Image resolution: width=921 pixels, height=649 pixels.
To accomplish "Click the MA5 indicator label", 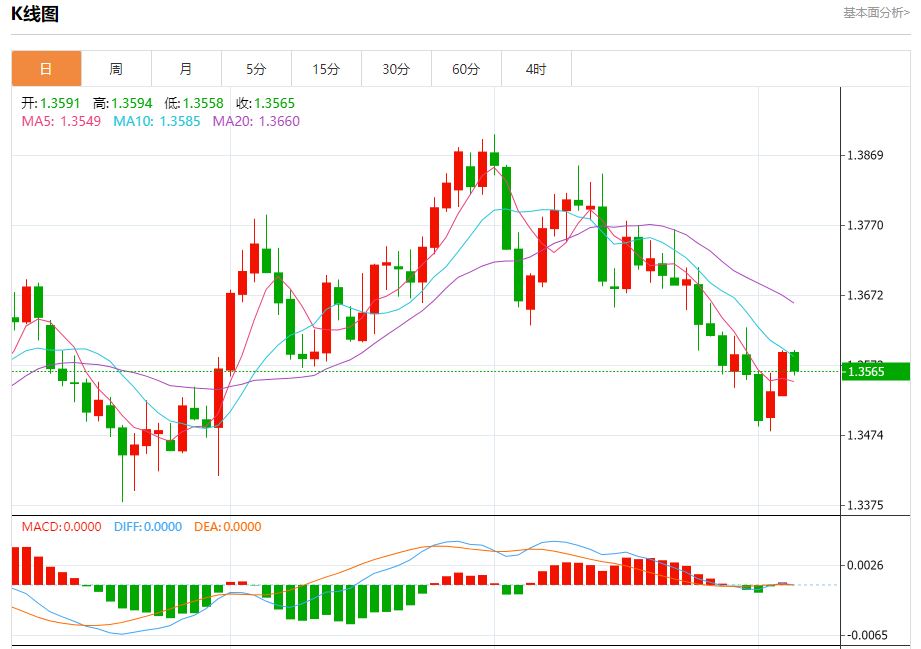I will pyautogui.click(x=61, y=121).
